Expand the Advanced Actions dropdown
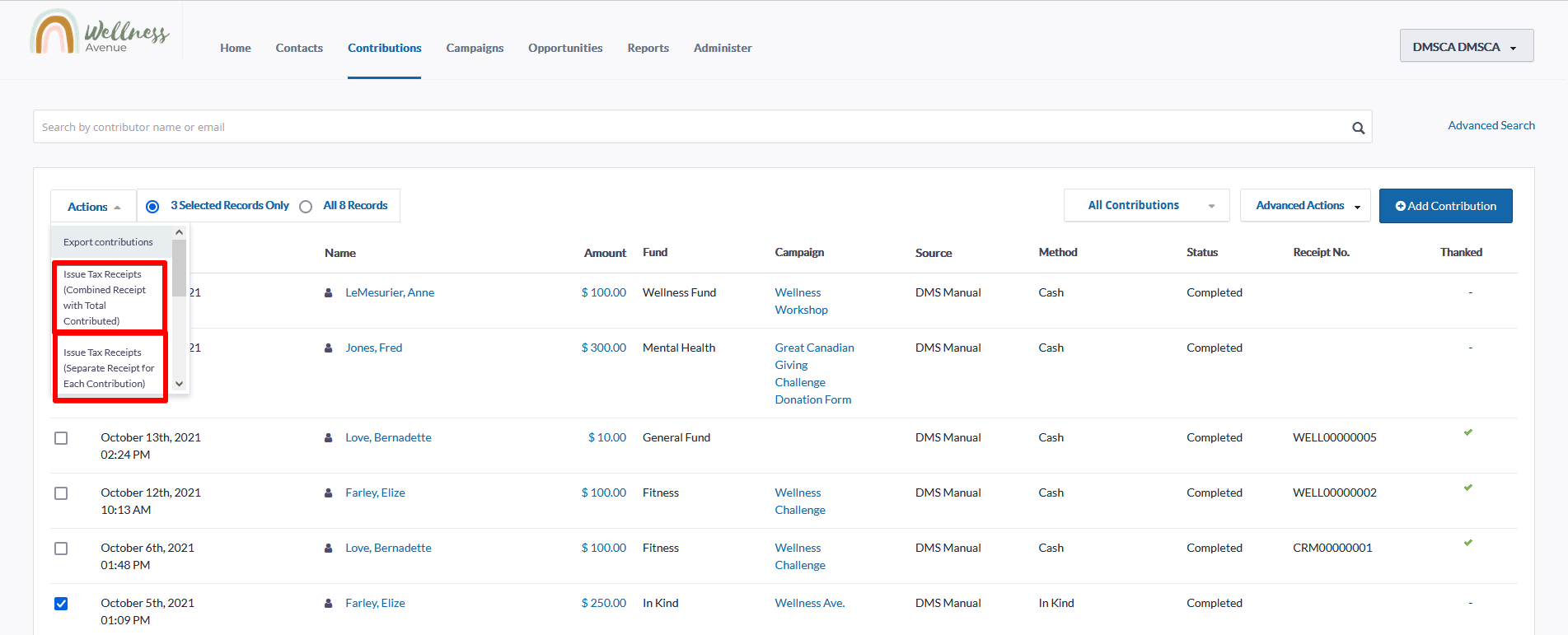The image size is (1568, 635). pyautogui.click(x=1305, y=205)
